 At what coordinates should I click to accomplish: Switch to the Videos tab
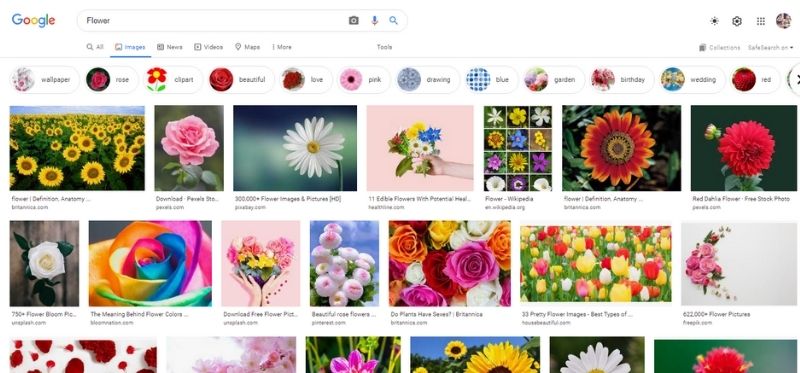pos(208,47)
